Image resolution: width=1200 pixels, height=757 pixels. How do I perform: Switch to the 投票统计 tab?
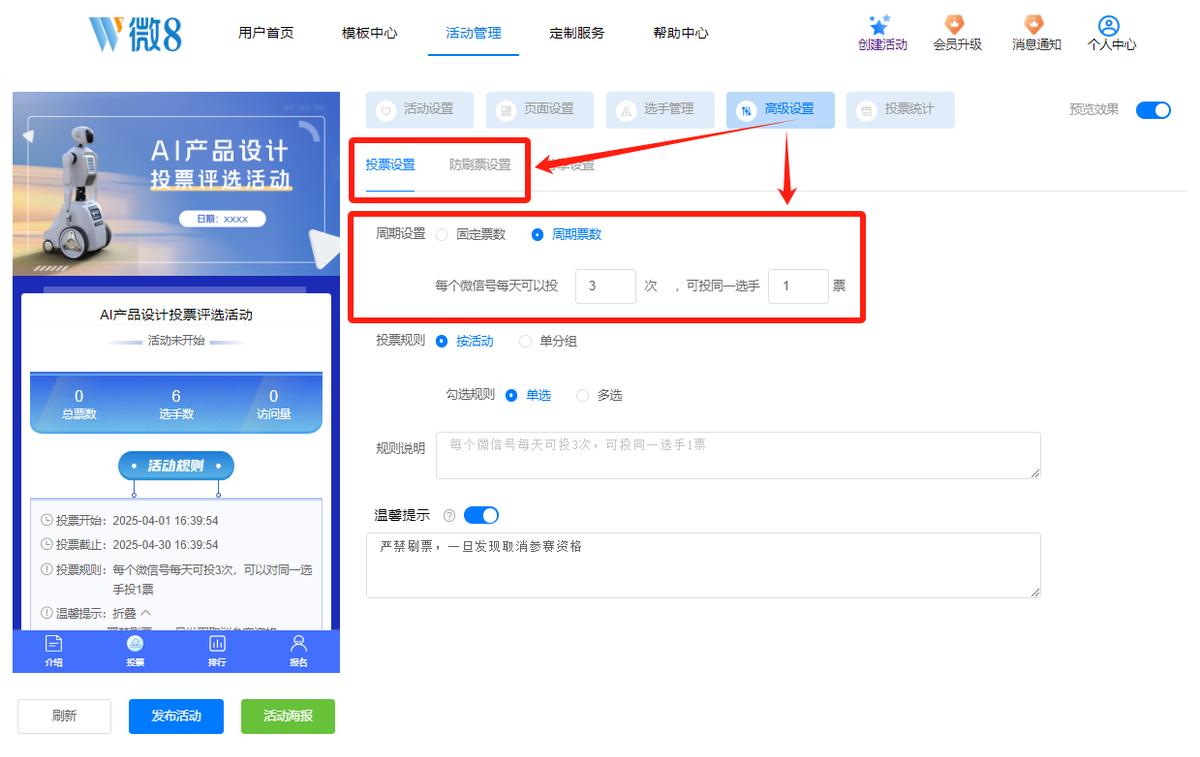(900, 110)
